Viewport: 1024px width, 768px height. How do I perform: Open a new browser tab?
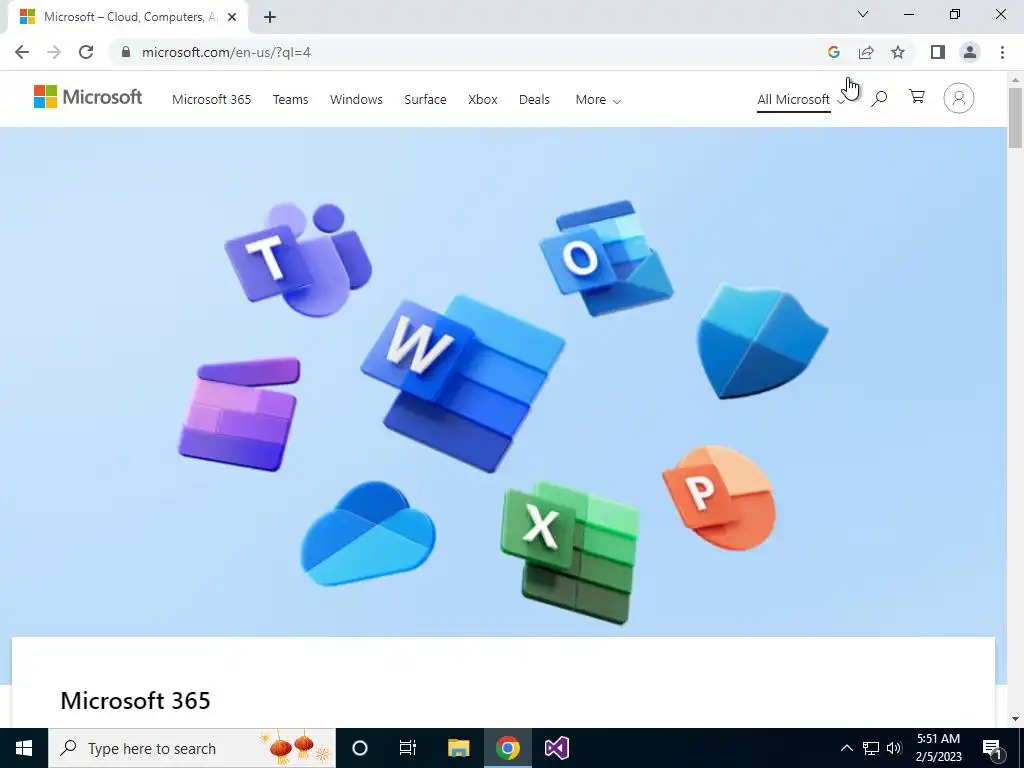tap(270, 18)
